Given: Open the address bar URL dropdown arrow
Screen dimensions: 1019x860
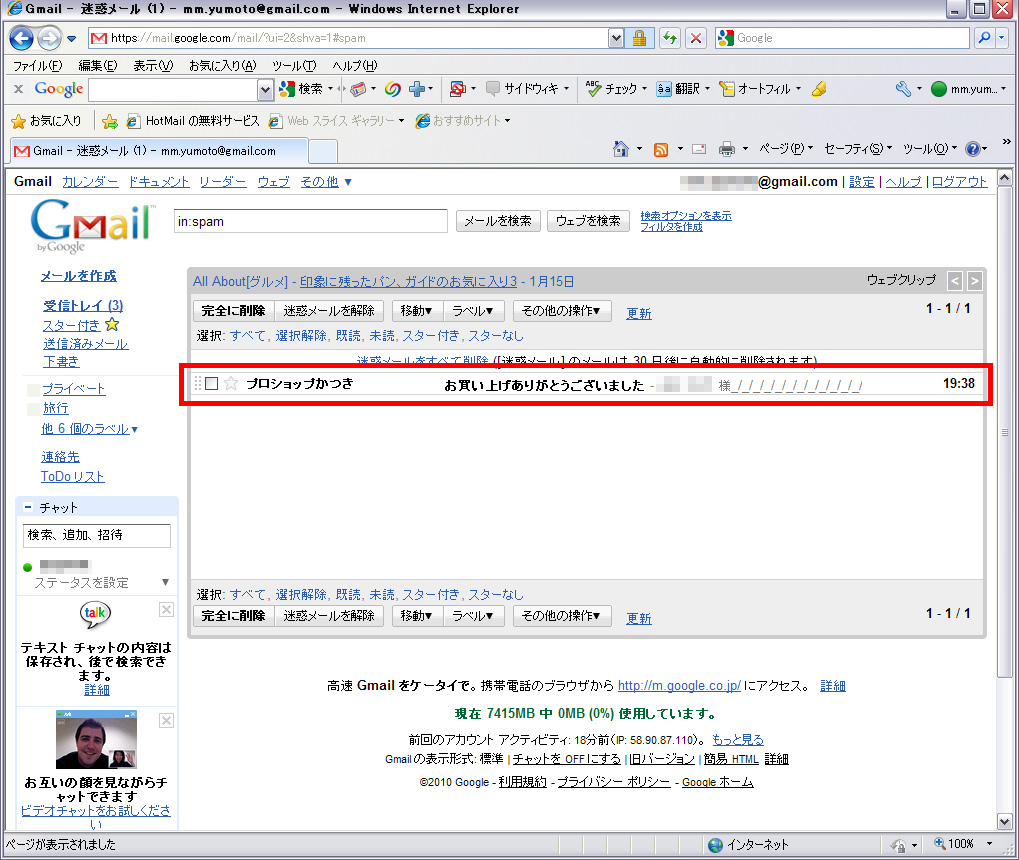Looking at the screenshot, I should tap(616, 38).
